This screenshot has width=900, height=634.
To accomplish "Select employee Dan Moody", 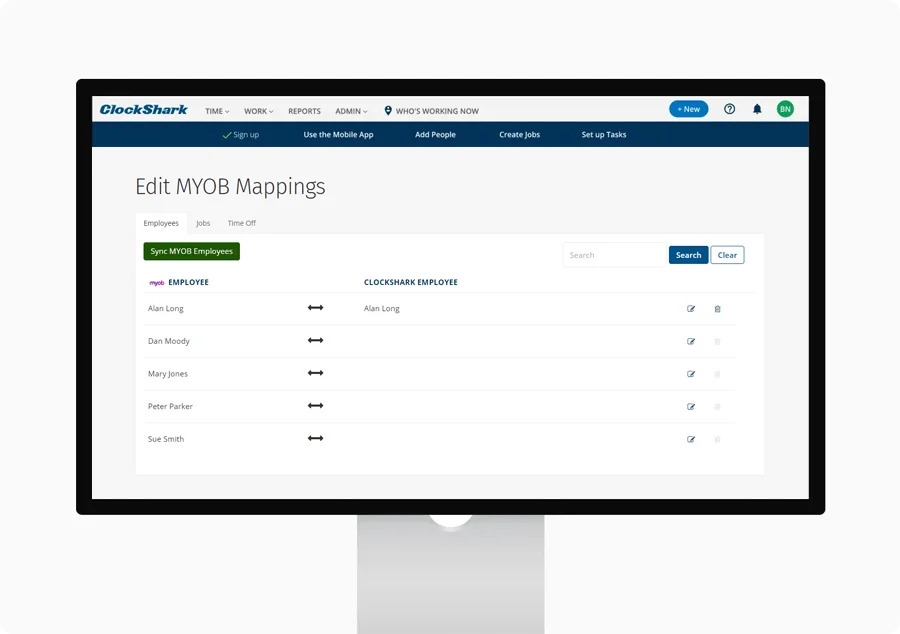I will (169, 341).
